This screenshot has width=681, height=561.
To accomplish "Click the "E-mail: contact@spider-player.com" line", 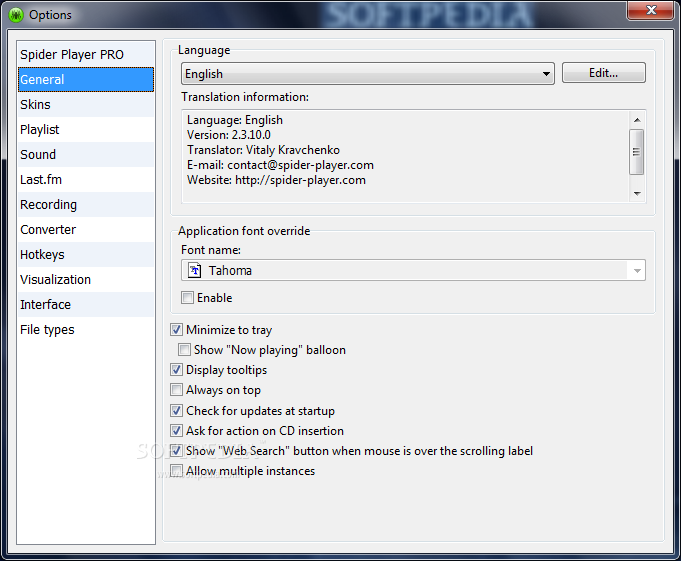I will (280, 165).
